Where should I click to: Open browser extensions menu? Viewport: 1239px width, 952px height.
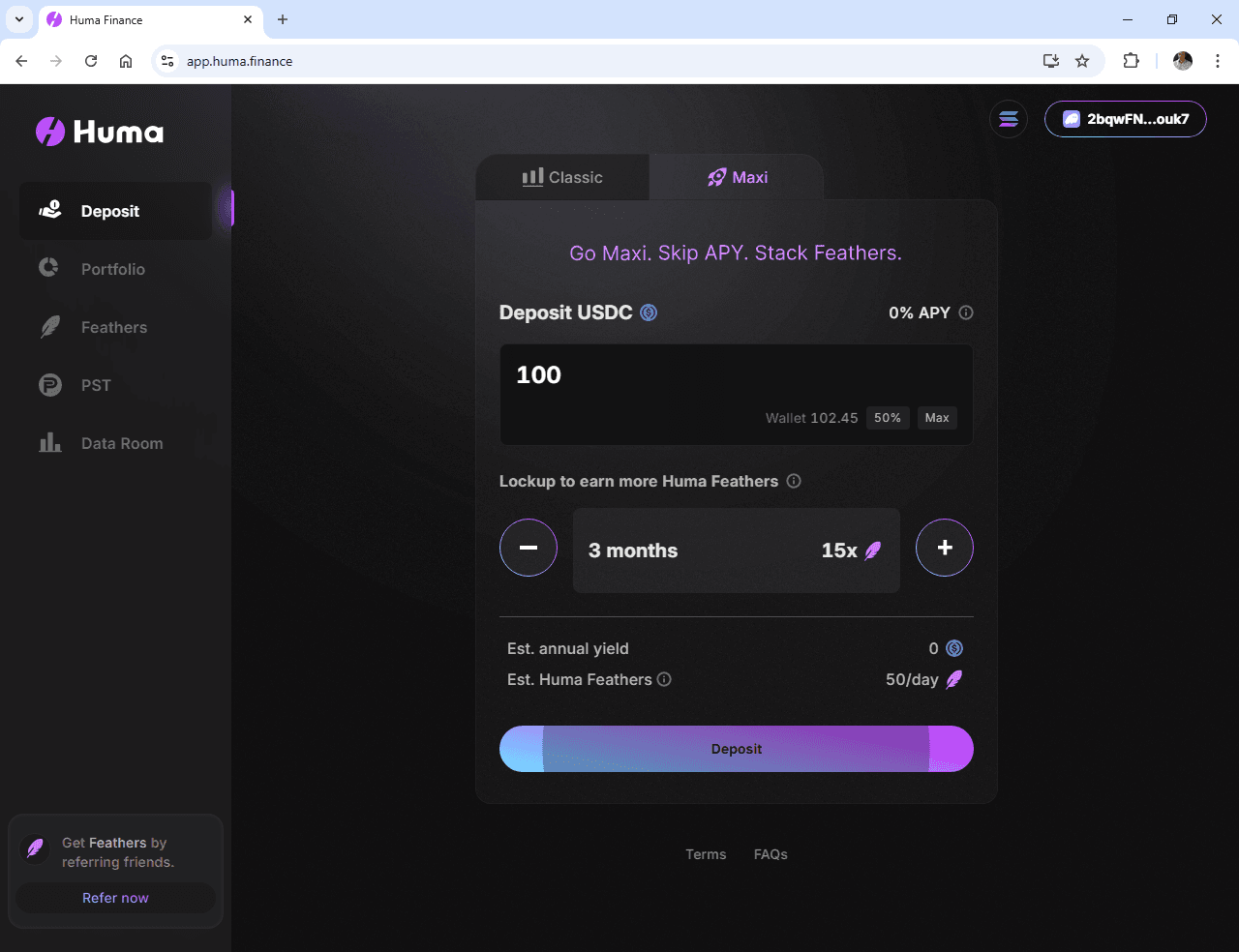(x=1131, y=61)
